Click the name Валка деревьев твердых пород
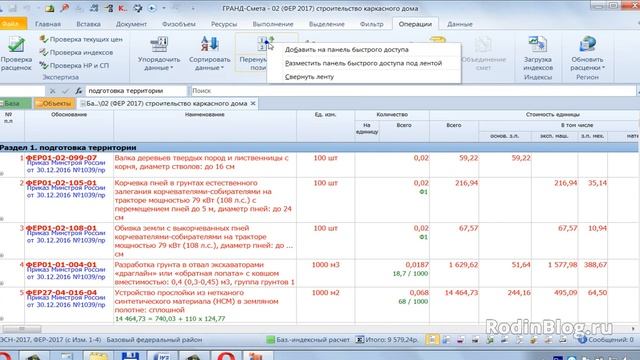 click(202, 162)
